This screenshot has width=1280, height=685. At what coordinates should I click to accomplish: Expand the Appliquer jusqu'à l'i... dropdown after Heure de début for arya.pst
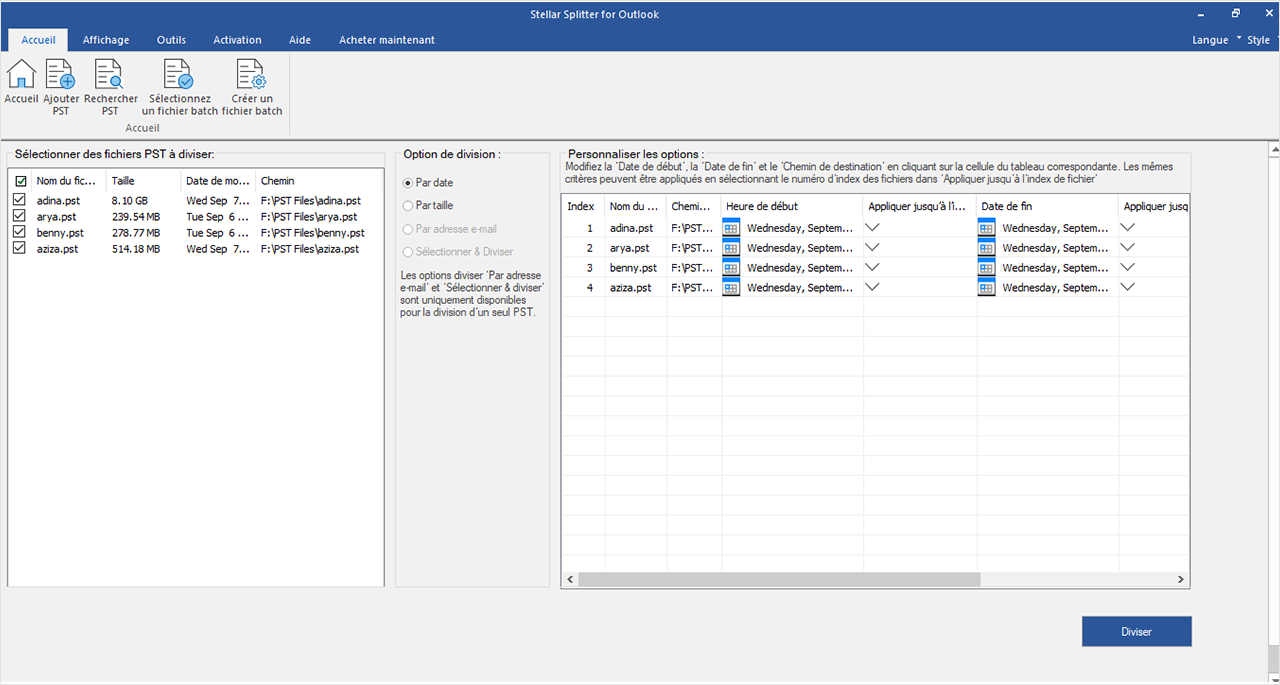pos(872,247)
